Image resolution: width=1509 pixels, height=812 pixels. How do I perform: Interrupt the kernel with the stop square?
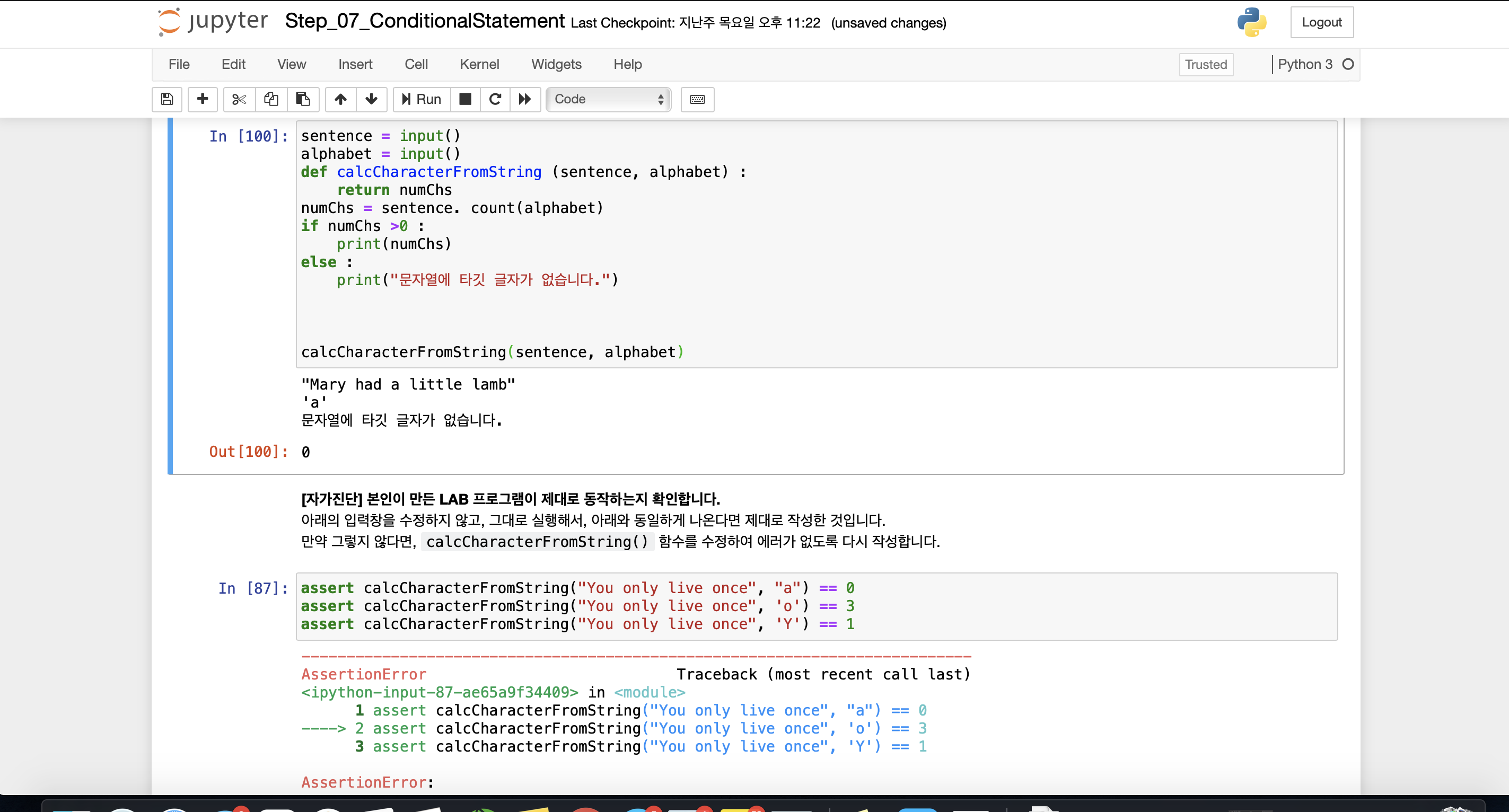(x=465, y=99)
